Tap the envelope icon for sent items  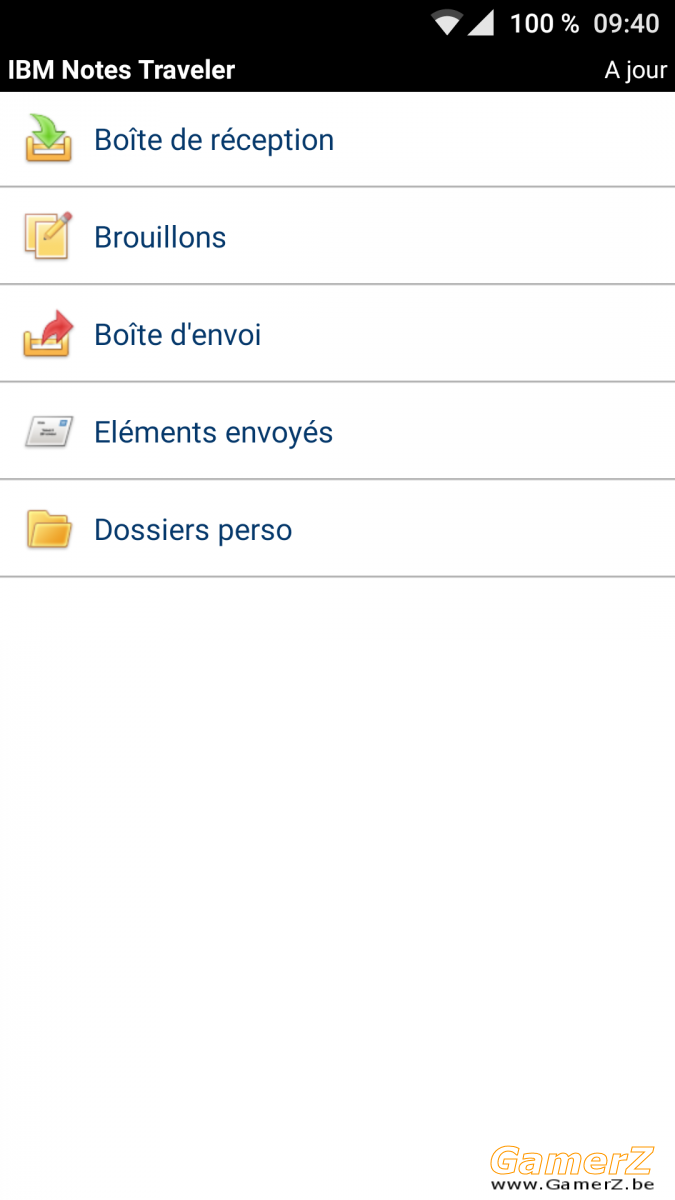pos(48,432)
